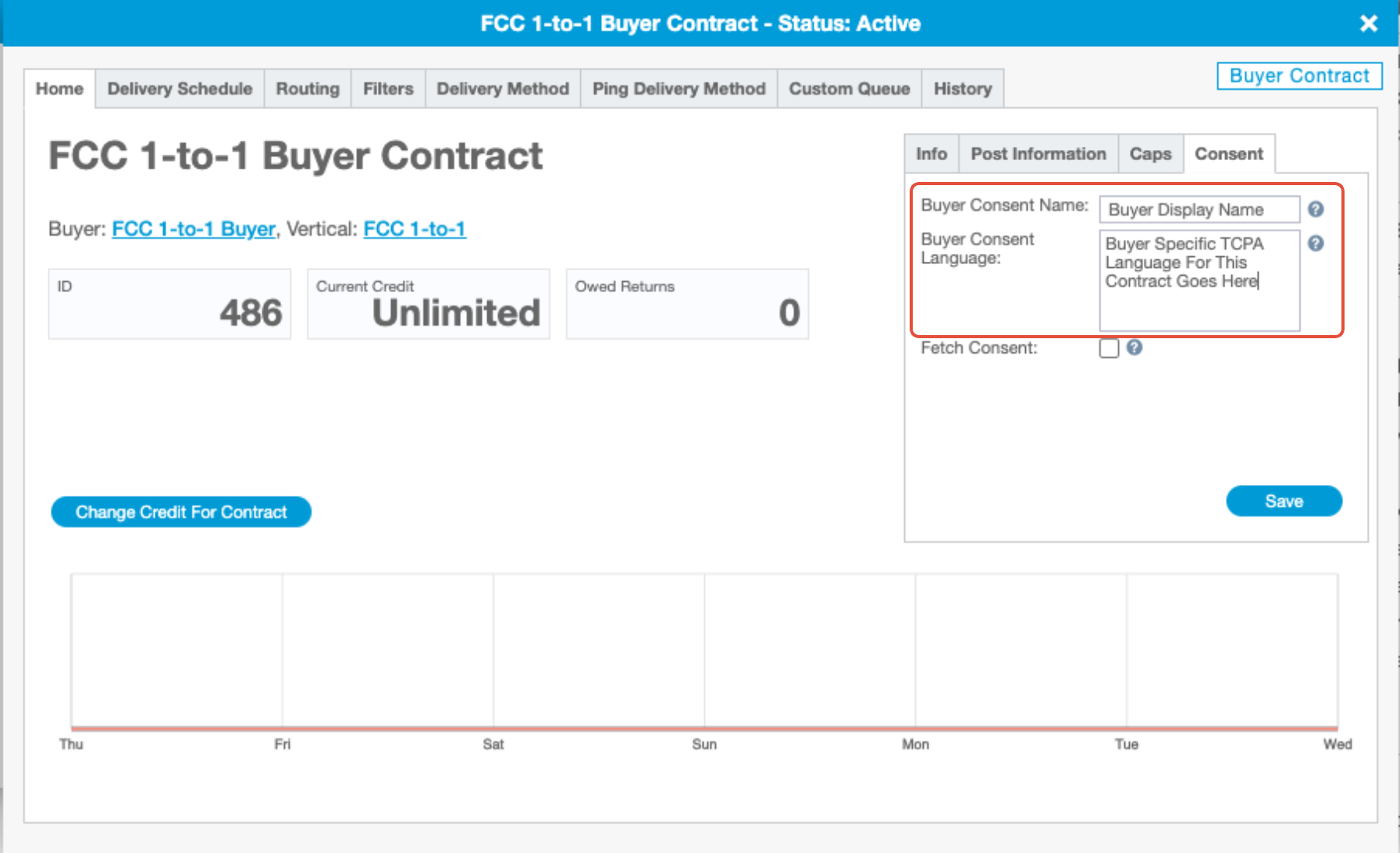Show the Caps sub-tab
The width and height of the screenshot is (1400, 853).
1151,154
